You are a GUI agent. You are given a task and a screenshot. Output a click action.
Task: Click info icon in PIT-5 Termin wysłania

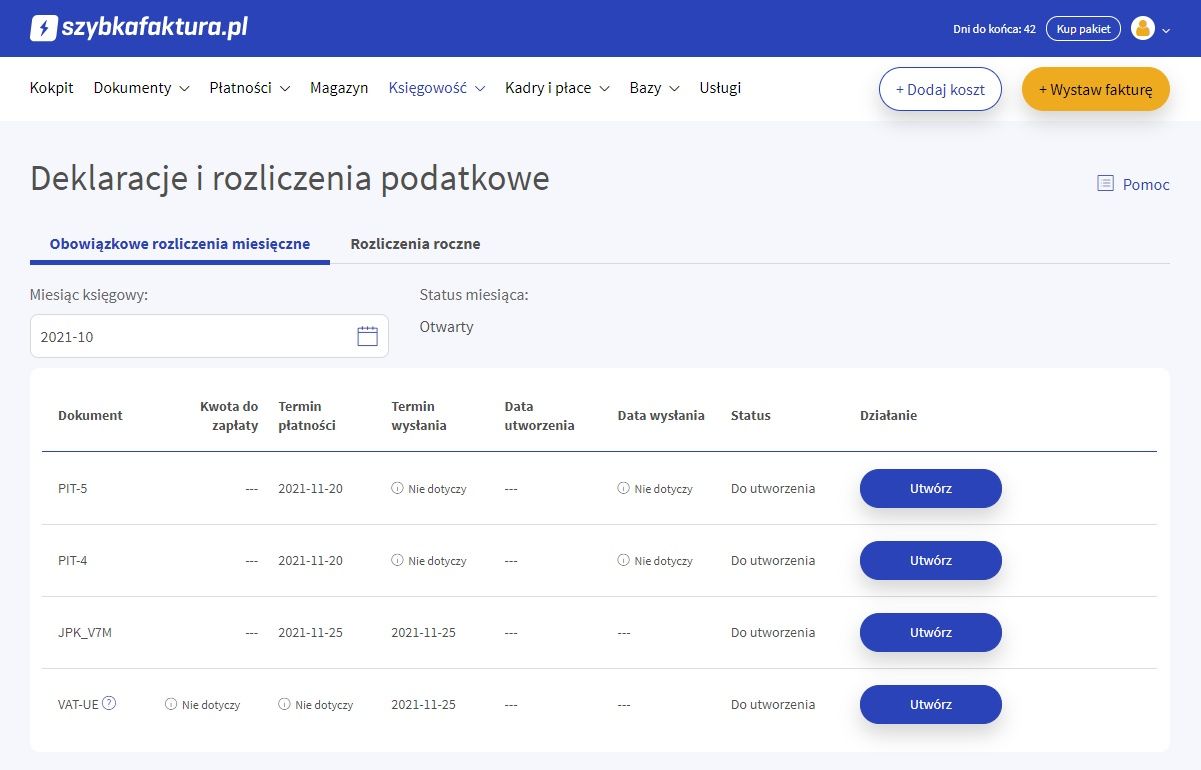pyautogui.click(x=397, y=489)
